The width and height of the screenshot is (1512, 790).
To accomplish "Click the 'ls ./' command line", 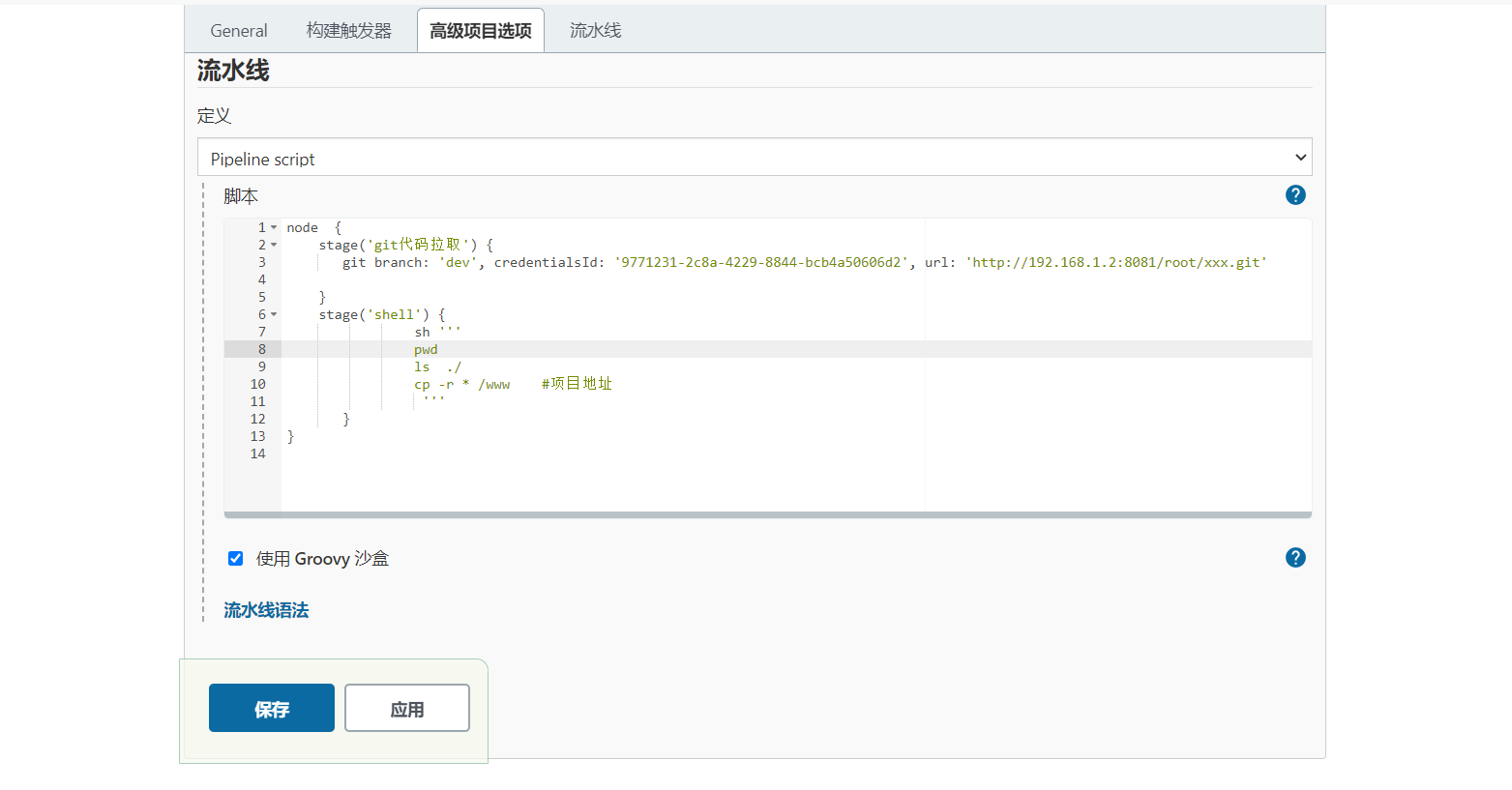I will coord(437,366).
